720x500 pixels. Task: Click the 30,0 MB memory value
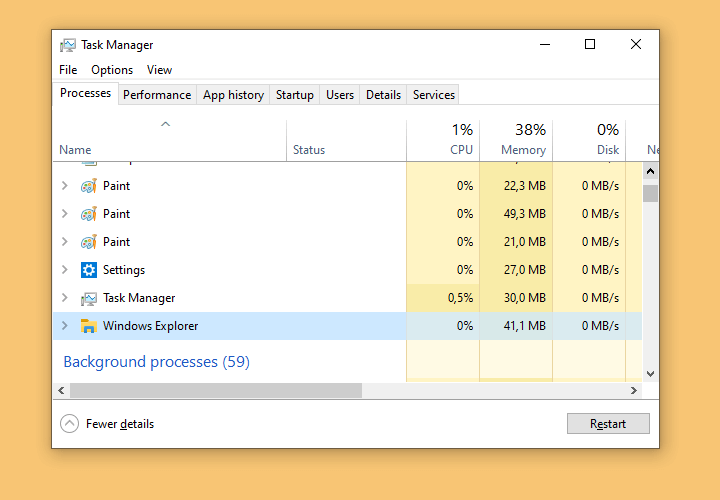pyautogui.click(x=525, y=298)
